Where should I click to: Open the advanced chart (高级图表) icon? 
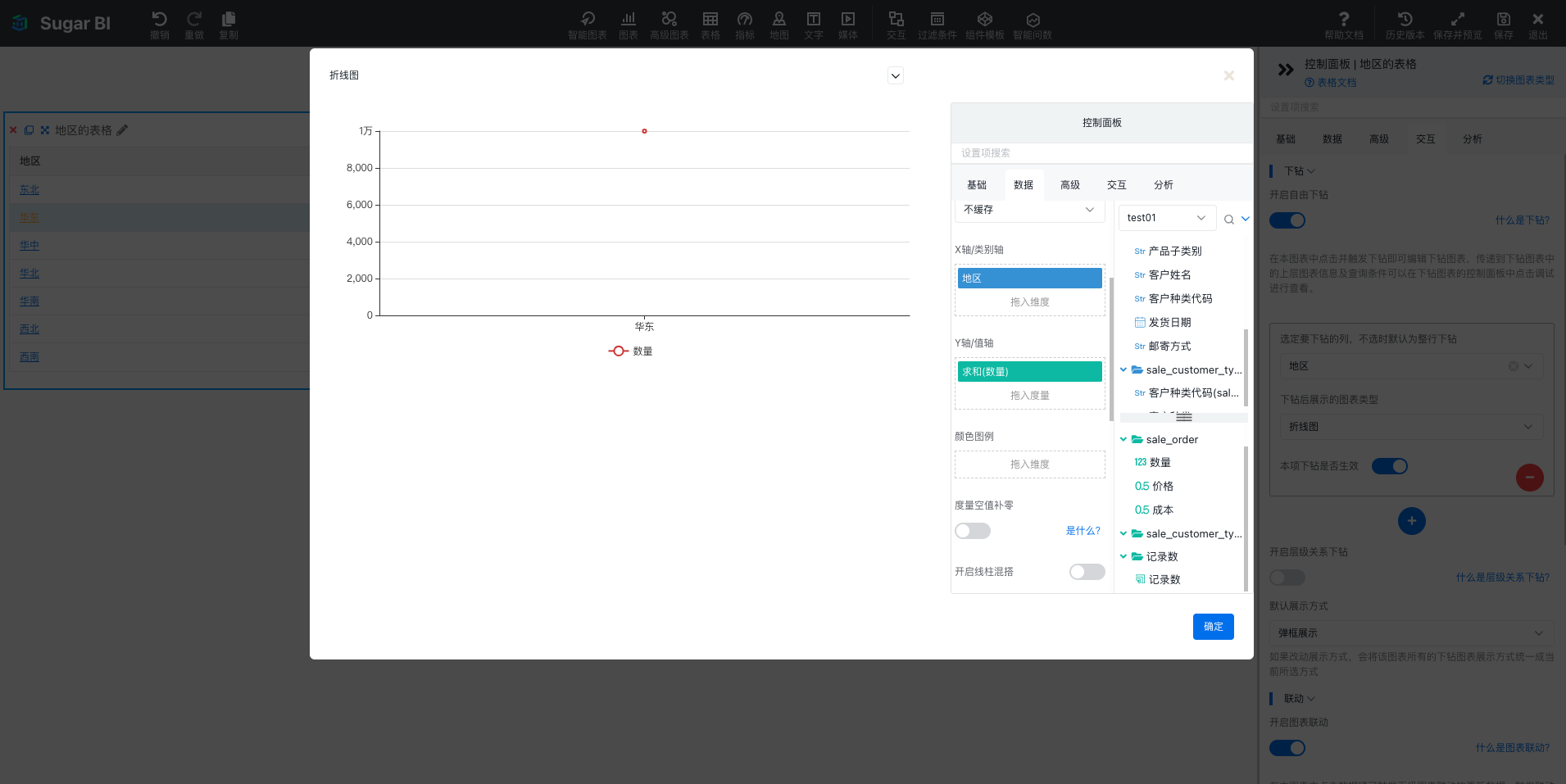click(x=670, y=19)
